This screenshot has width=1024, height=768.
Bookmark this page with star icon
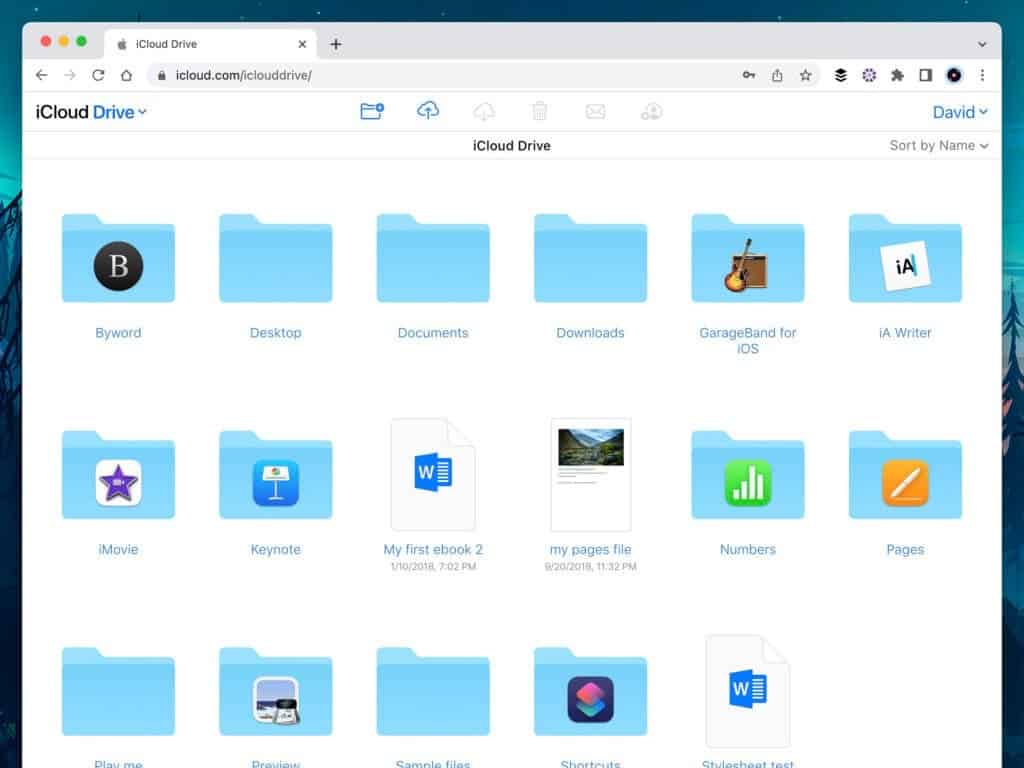[x=805, y=75]
